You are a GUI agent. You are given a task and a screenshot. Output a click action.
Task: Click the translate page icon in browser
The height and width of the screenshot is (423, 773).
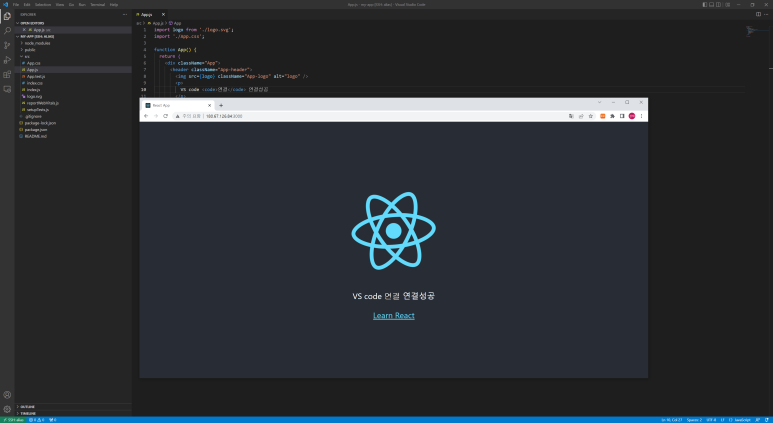571,116
